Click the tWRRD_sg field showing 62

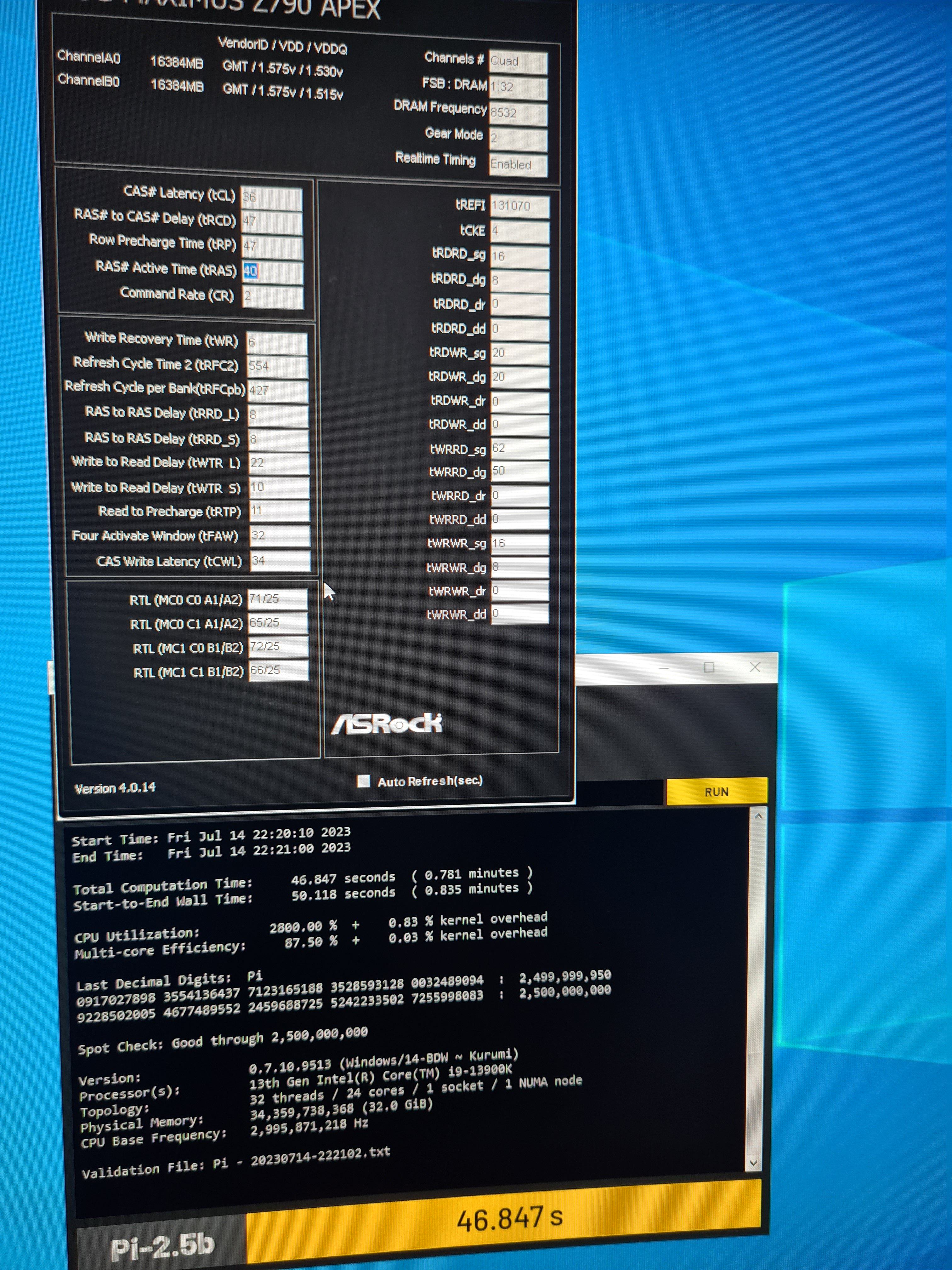pyautogui.click(x=519, y=449)
